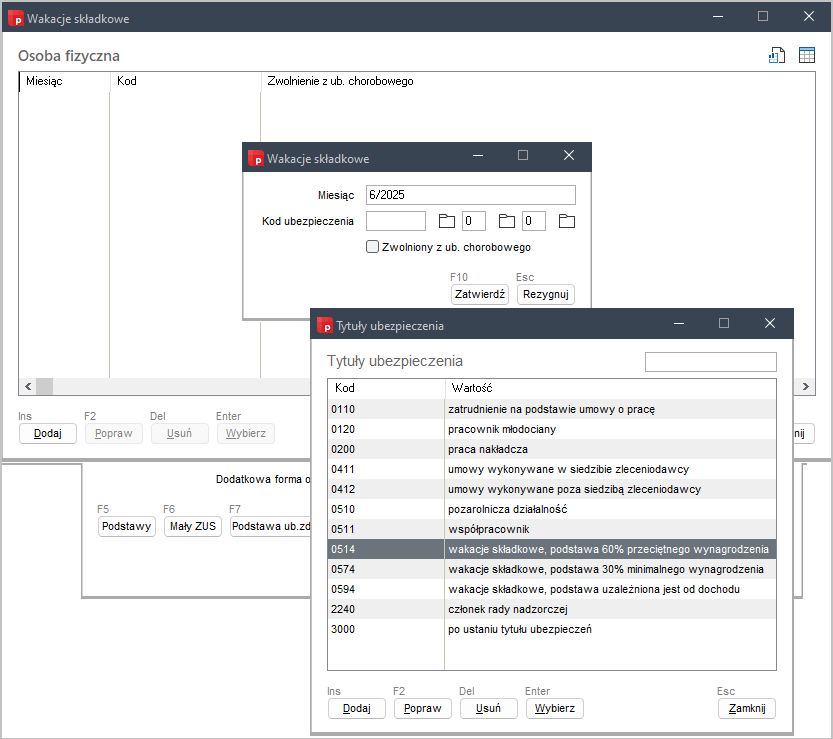Close the Tytuły ubezpieczenia window with X
The width and height of the screenshot is (833, 739).
[x=769, y=324]
